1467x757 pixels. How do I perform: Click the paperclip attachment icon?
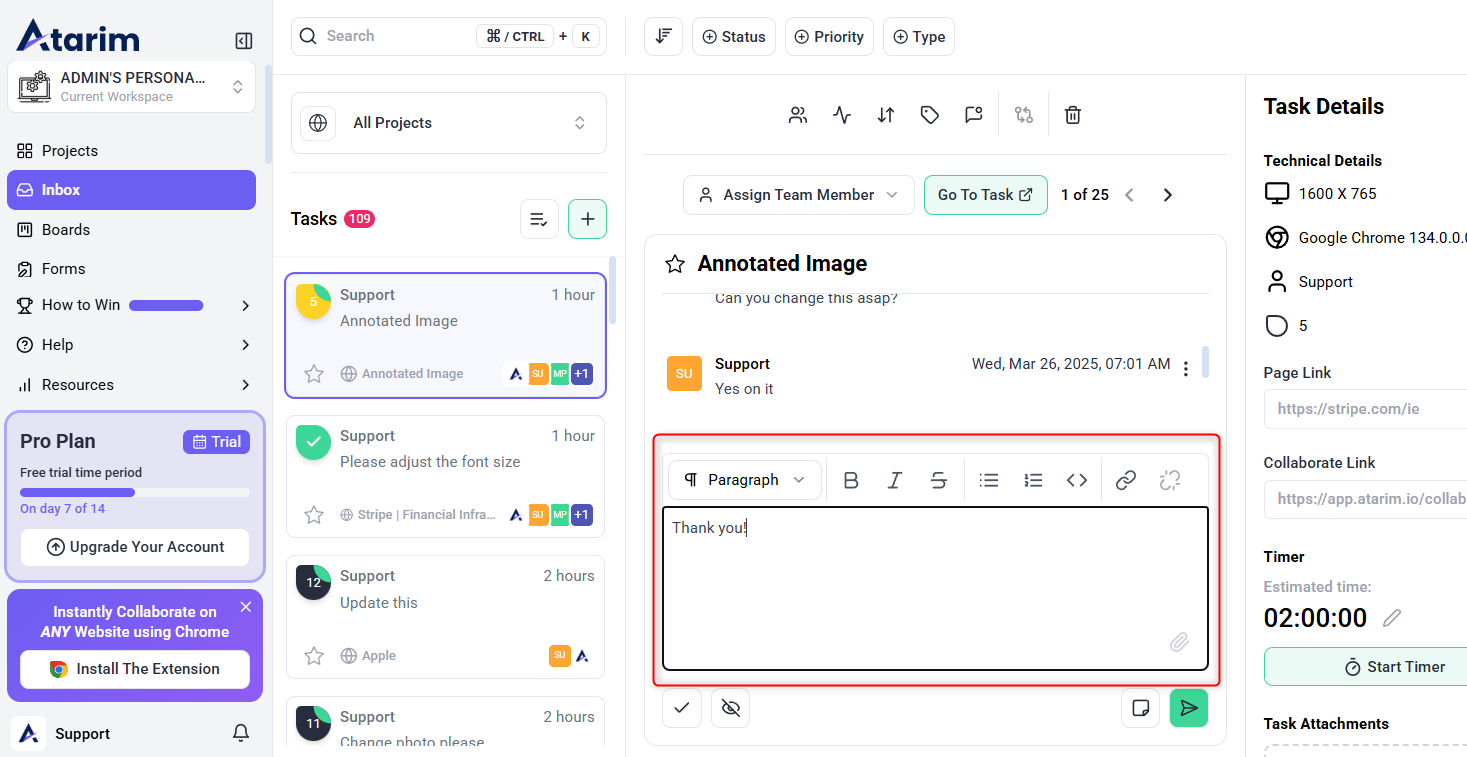point(1179,642)
